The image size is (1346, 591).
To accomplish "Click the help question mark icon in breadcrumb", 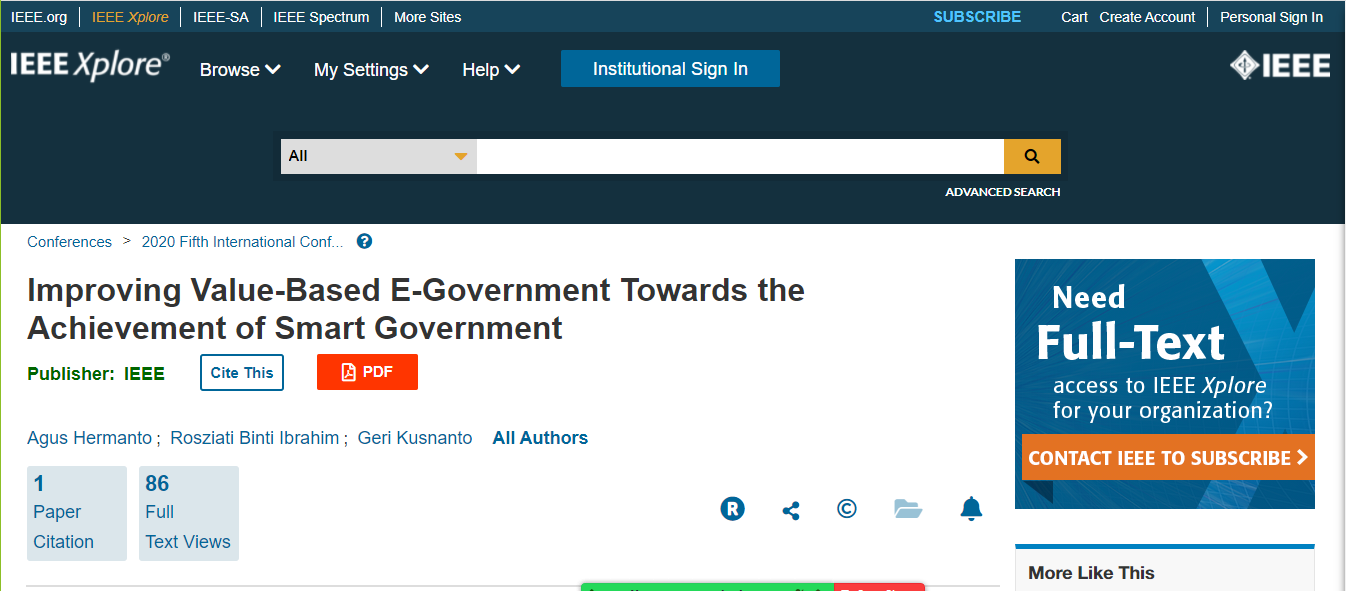I will pyautogui.click(x=364, y=241).
